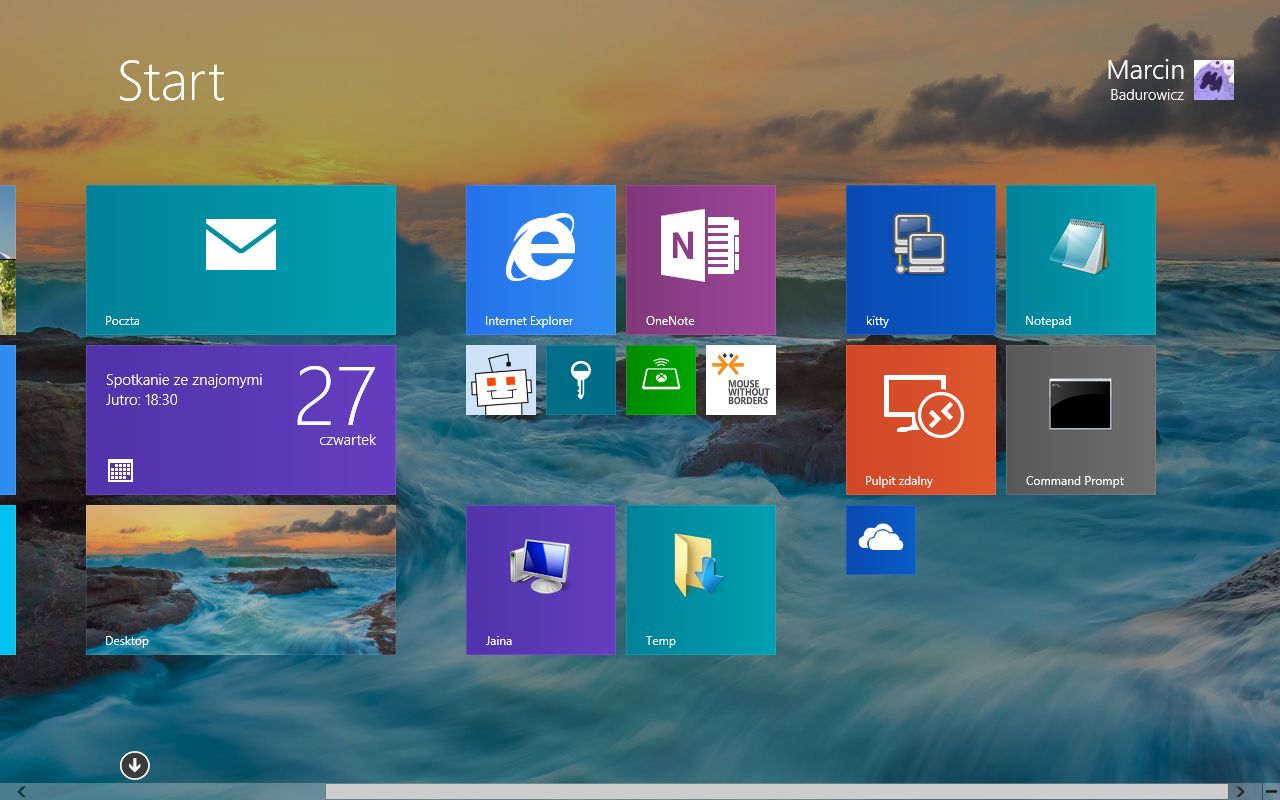Open the Temp folder tile
This screenshot has height=800, width=1280.
coord(701,580)
